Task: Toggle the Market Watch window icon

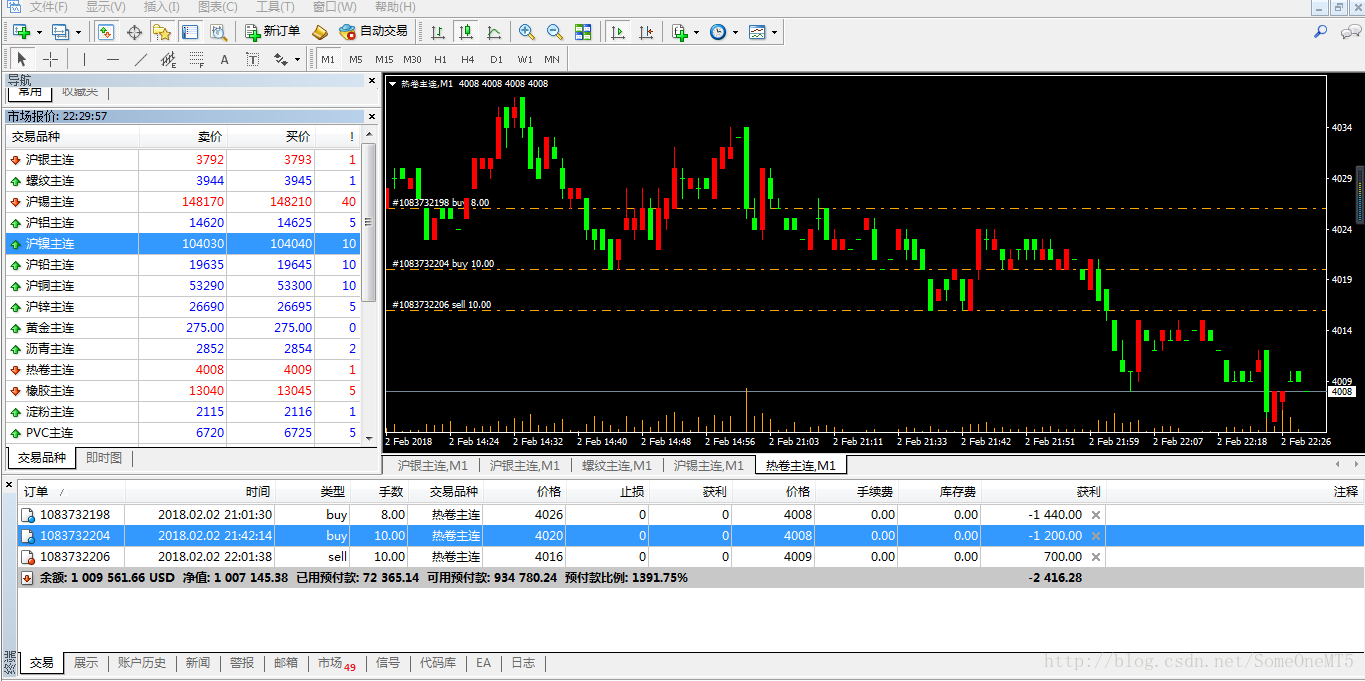Action: pos(105,32)
